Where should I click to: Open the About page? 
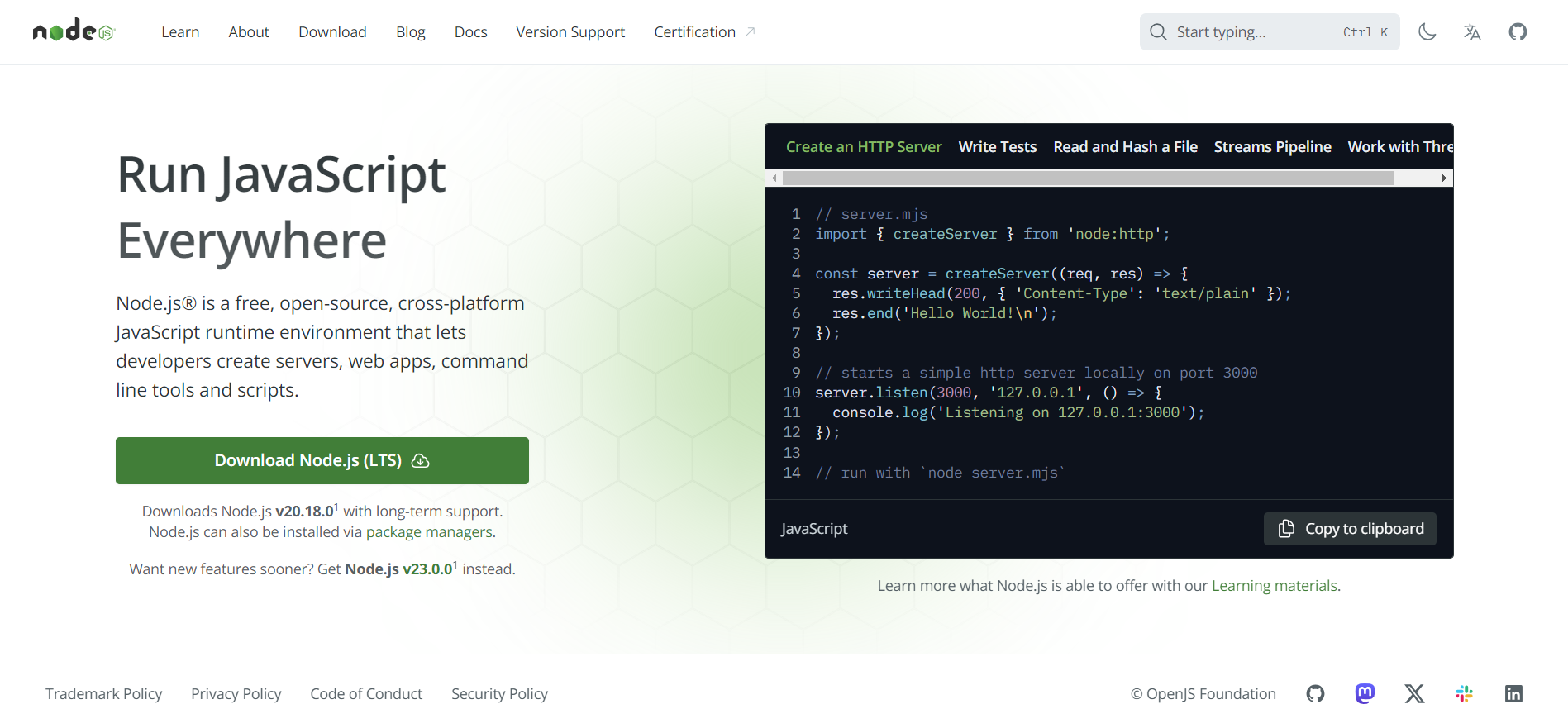click(249, 31)
